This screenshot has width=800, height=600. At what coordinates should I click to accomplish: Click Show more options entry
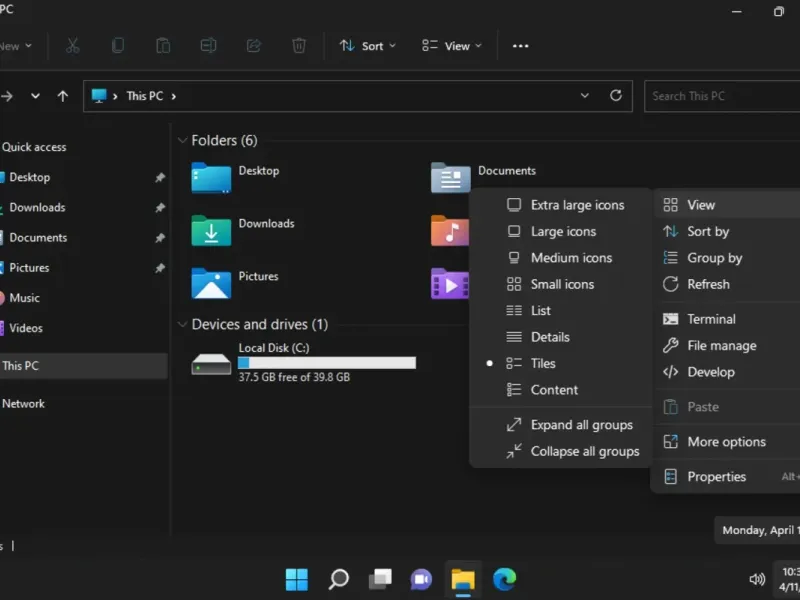[729, 442]
